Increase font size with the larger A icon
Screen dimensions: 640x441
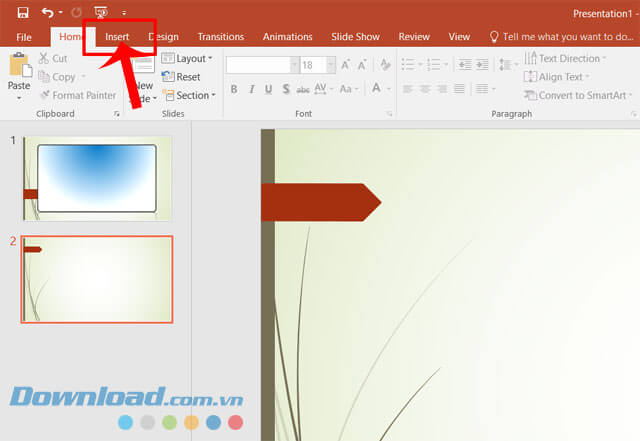point(345,65)
